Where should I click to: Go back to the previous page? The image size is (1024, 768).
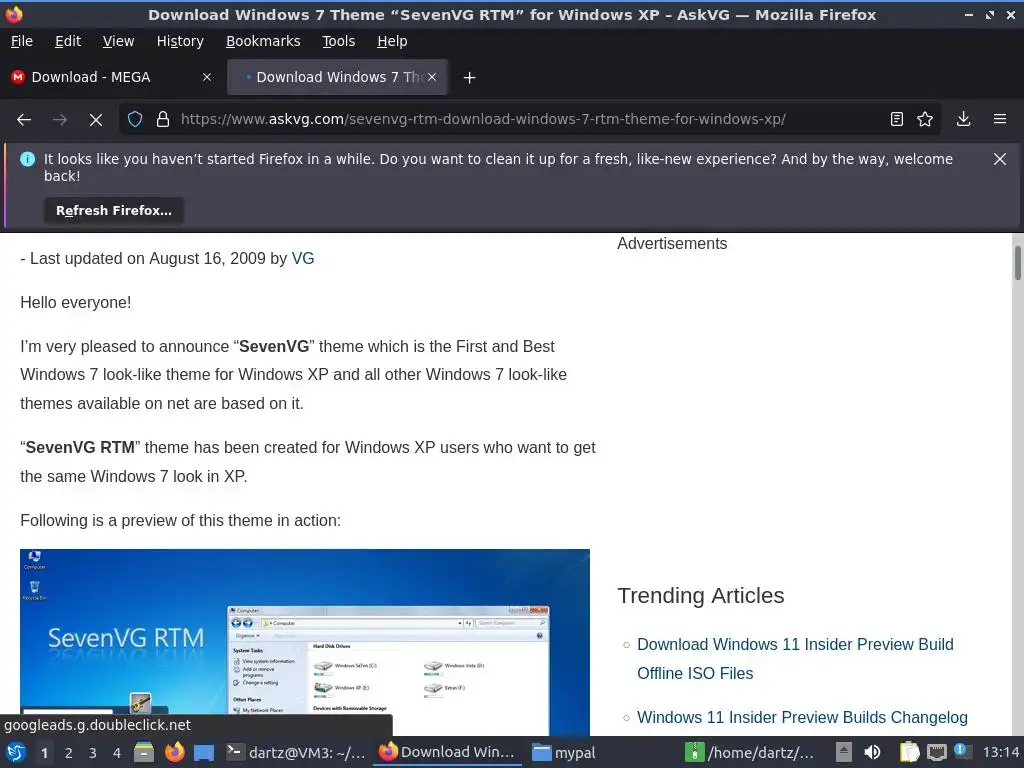tap(24, 120)
